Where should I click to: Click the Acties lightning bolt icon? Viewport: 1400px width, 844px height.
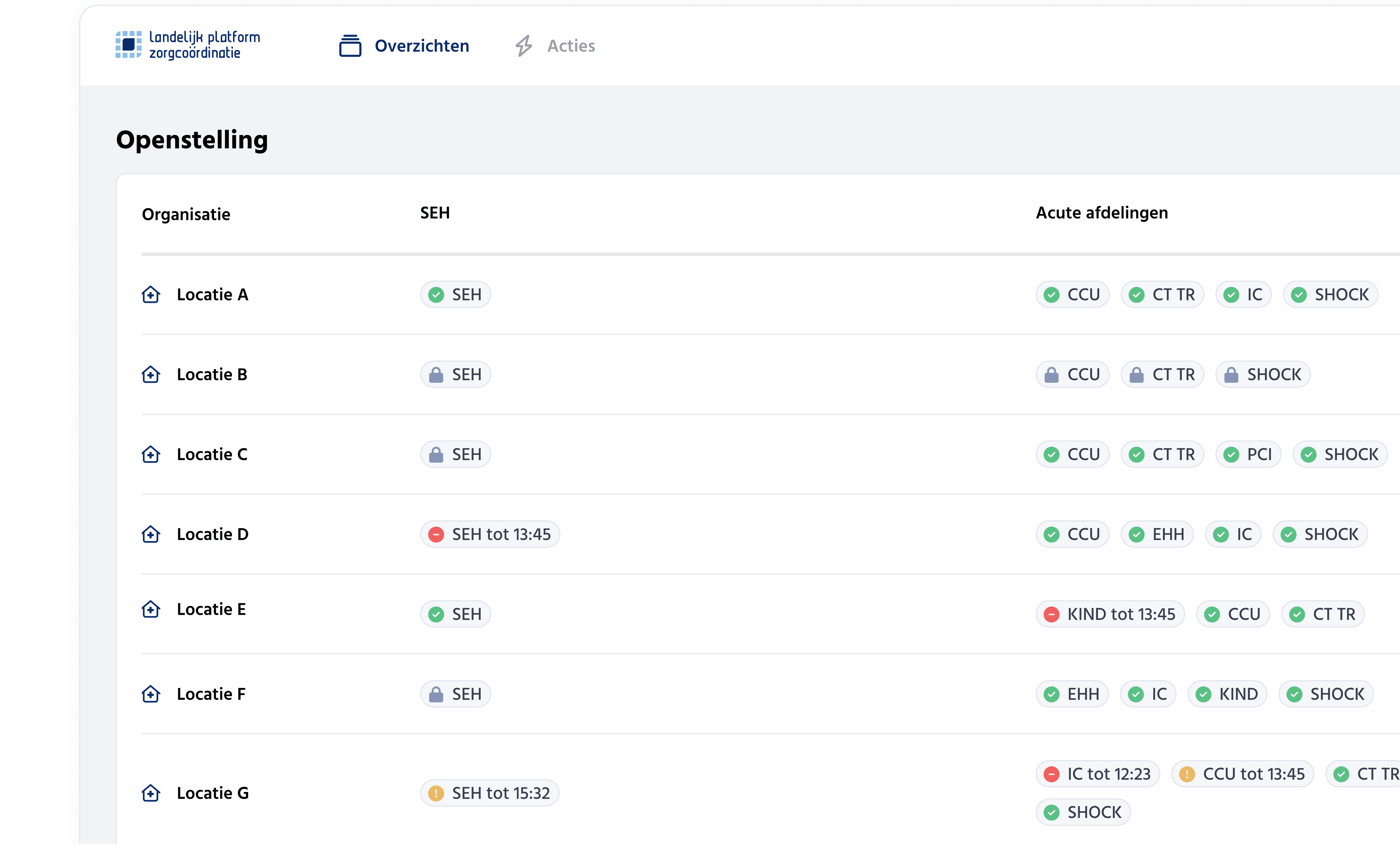click(523, 45)
